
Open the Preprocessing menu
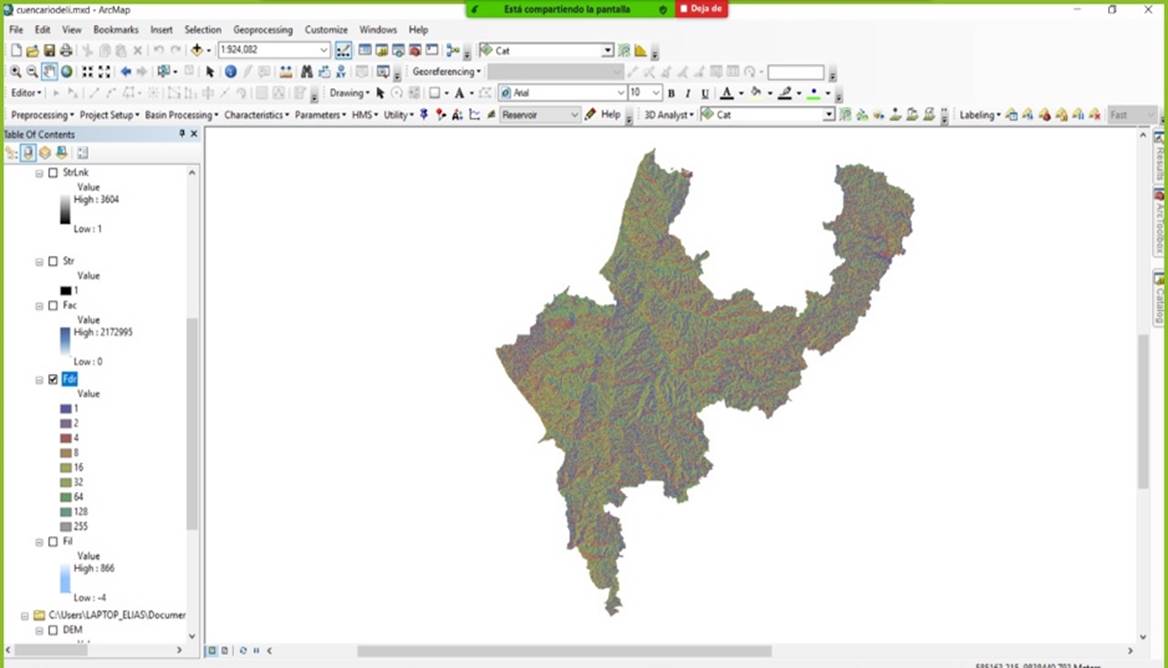(x=41, y=115)
